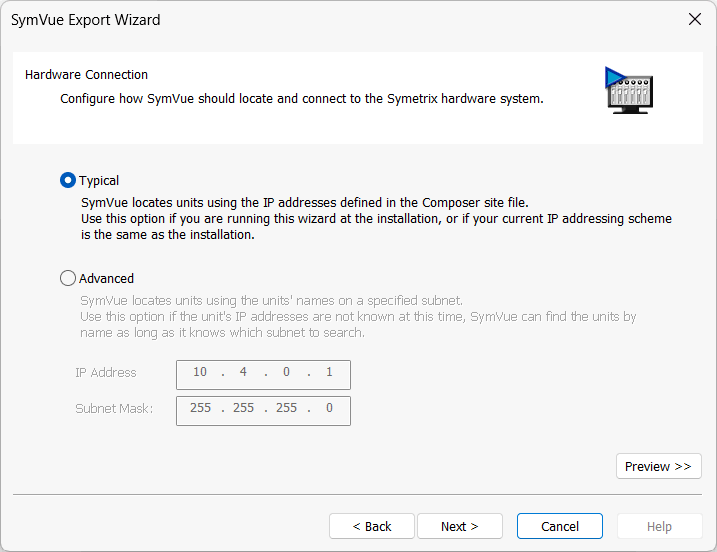
Task: Click the IP Address last octet 1
Action: pyautogui.click(x=329, y=372)
